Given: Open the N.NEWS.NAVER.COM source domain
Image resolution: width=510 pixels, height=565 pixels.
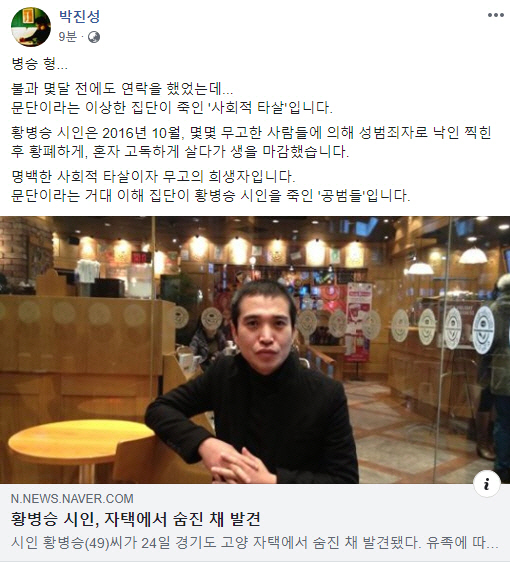Looking at the screenshot, I should click(72, 499).
